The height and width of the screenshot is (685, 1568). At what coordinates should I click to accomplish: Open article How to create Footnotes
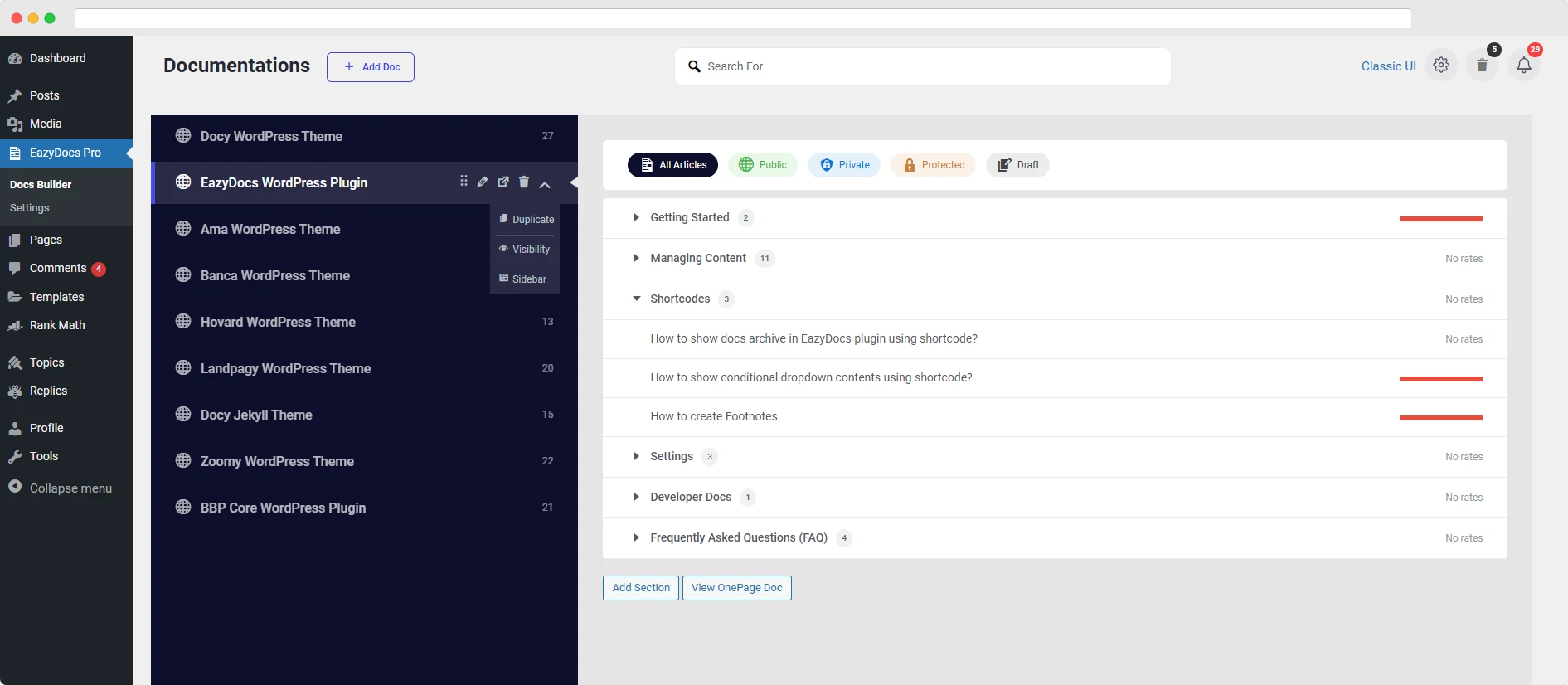pyautogui.click(x=714, y=416)
